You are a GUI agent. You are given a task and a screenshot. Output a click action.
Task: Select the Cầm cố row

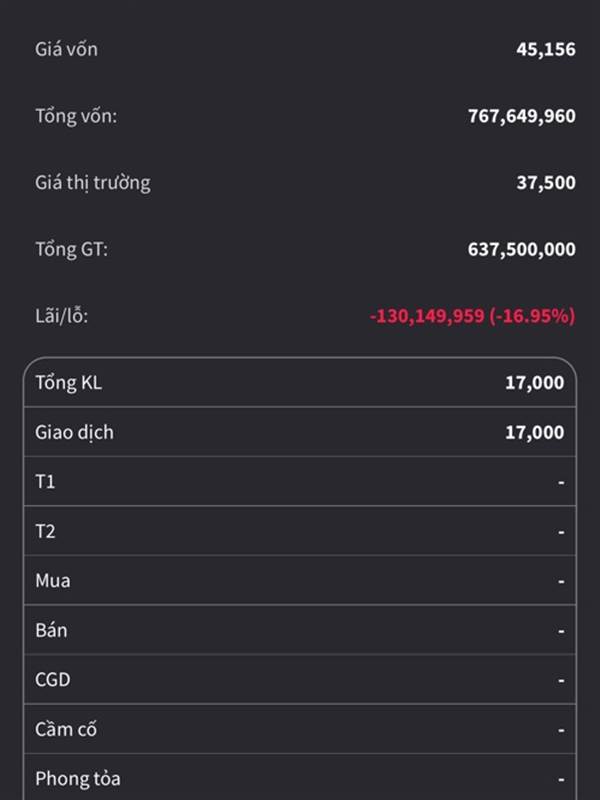click(x=300, y=729)
